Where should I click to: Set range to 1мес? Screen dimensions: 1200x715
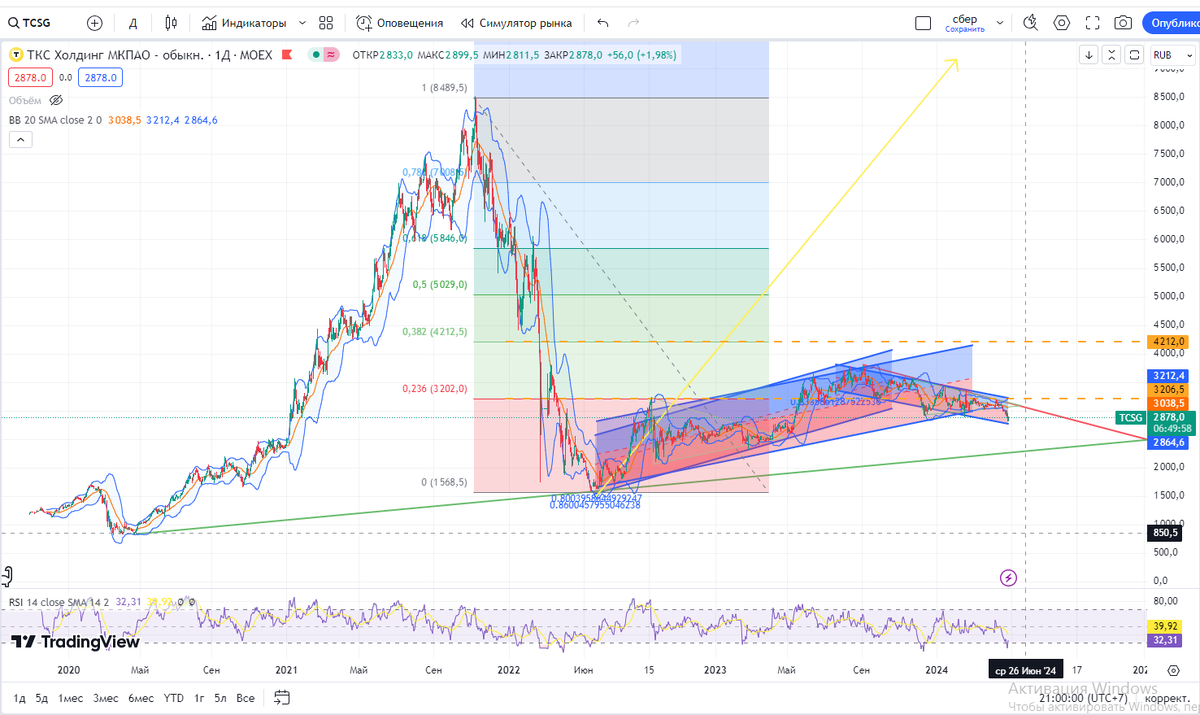coord(70,698)
